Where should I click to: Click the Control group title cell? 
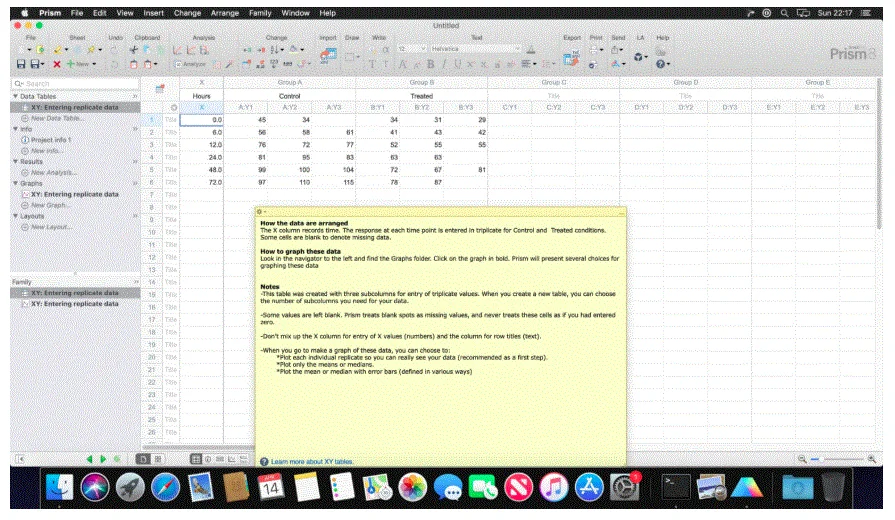[289, 96]
